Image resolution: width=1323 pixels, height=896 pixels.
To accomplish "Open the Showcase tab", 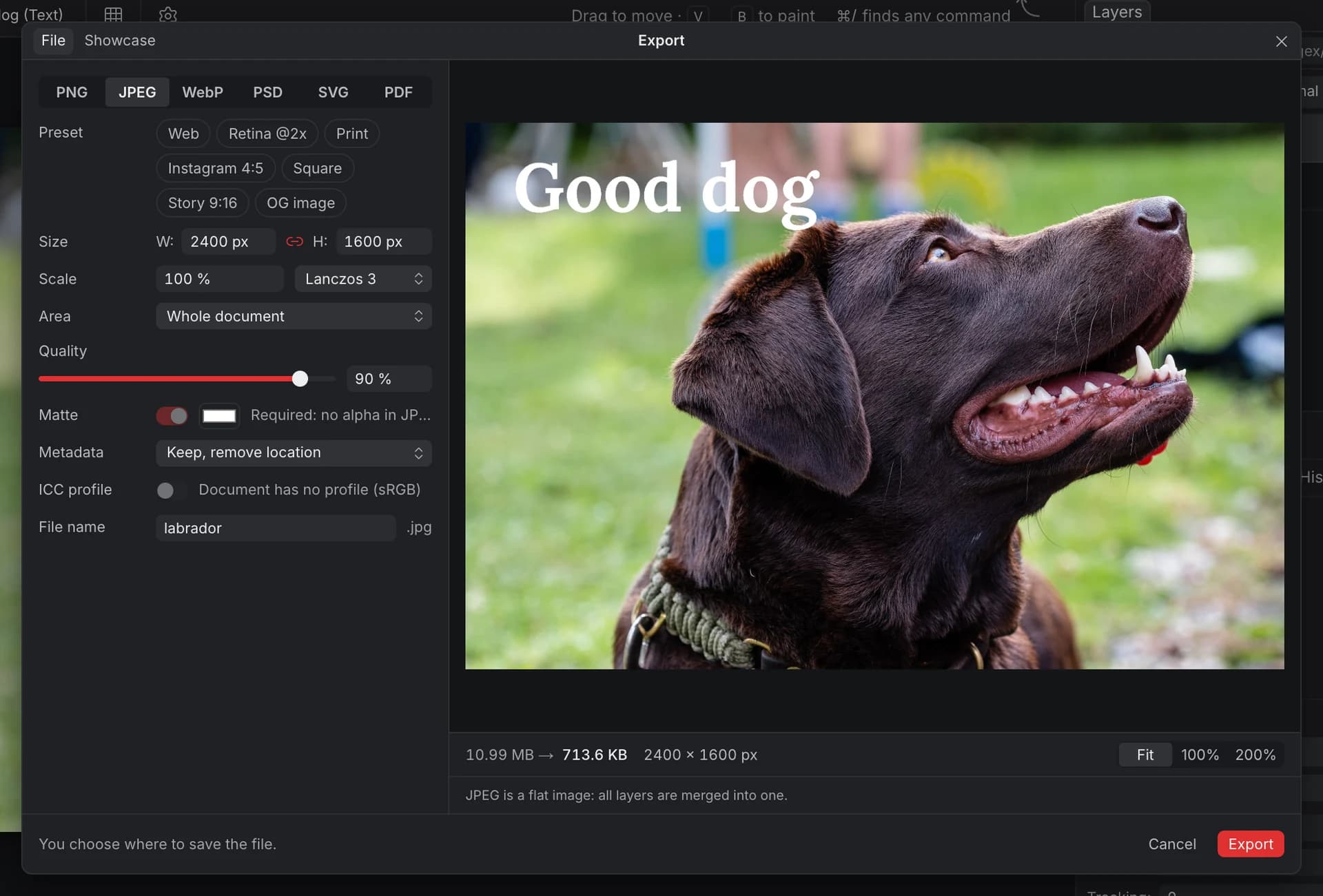I will click(x=120, y=41).
